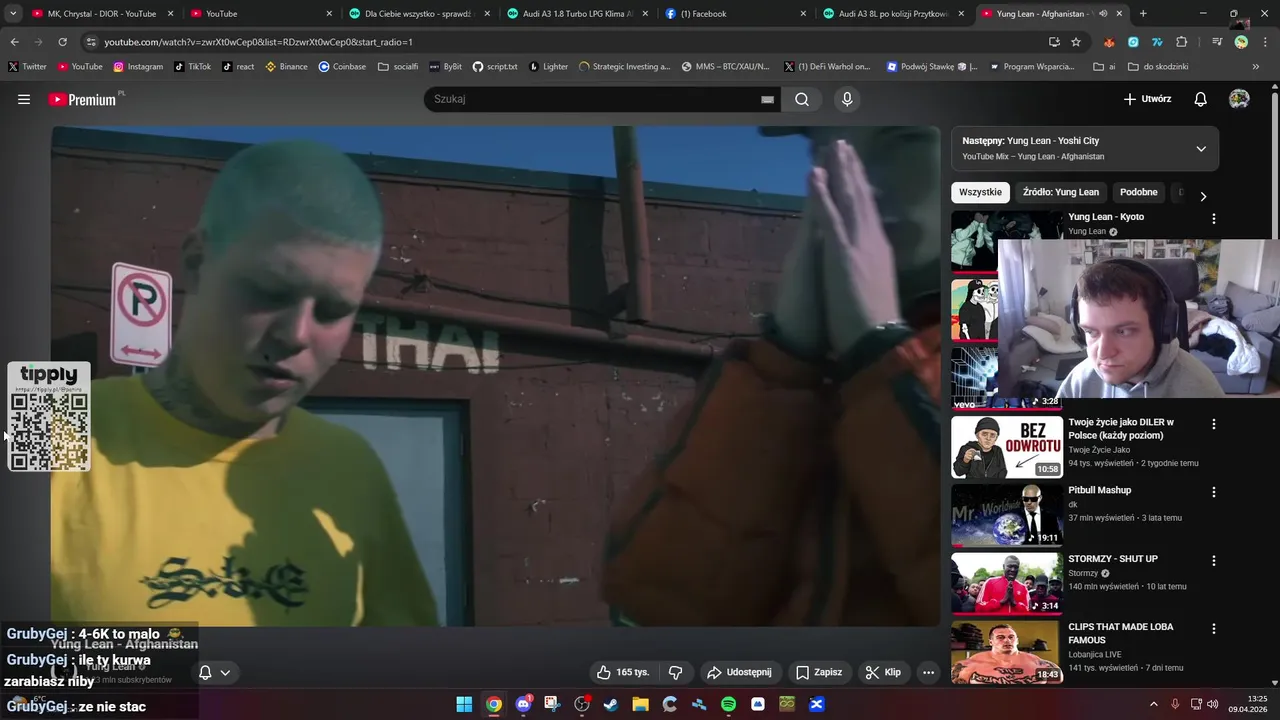Switch to MK, Chrystal - DIOR tab
This screenshot has width=1280, height=720.
[x=103, y=14]
